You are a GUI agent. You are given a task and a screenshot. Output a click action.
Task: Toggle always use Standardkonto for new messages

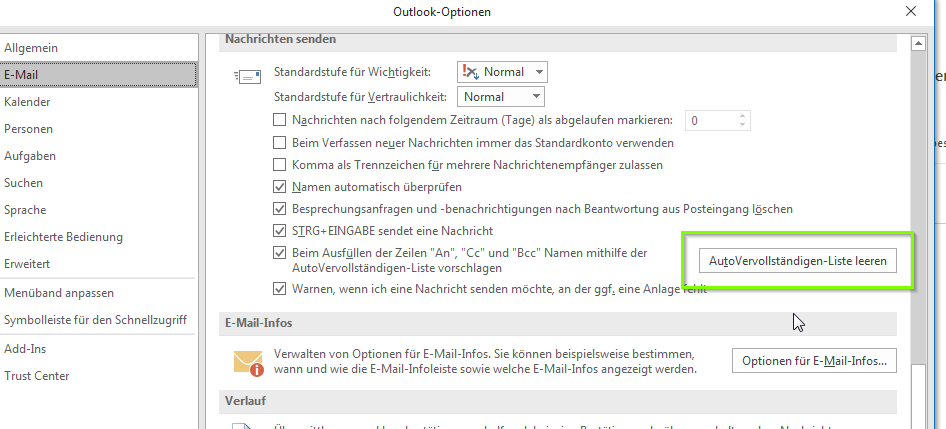(x=279, y=143)
